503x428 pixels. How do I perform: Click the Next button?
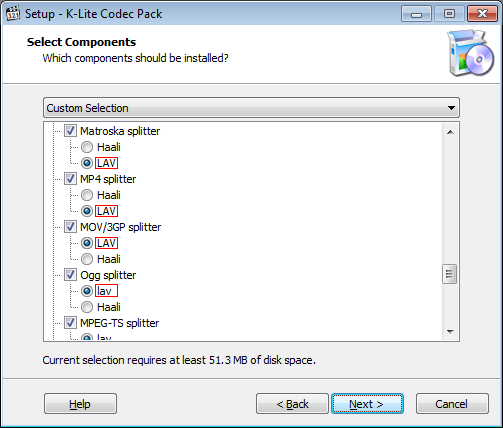click(367, 404)
